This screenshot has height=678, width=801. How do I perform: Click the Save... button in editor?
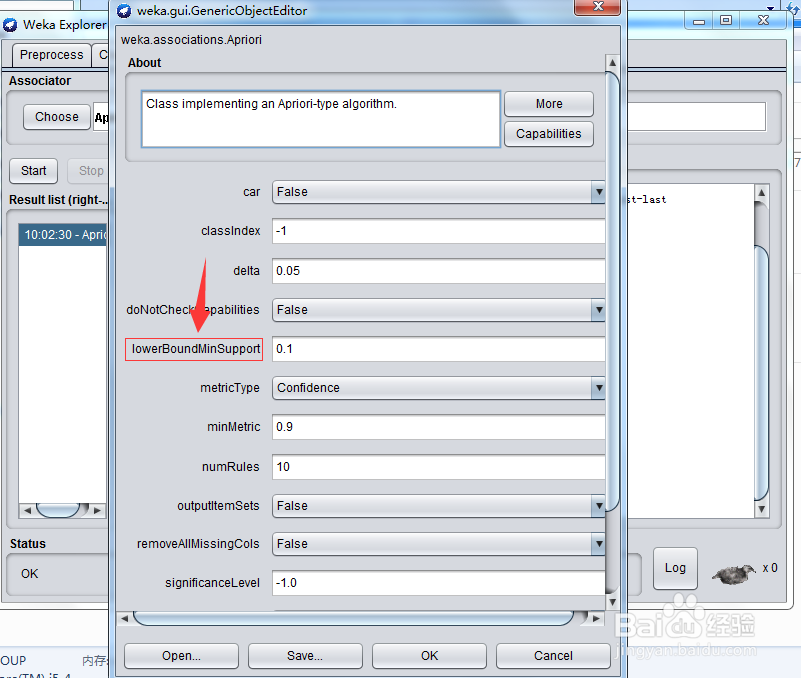pos(305,656)
